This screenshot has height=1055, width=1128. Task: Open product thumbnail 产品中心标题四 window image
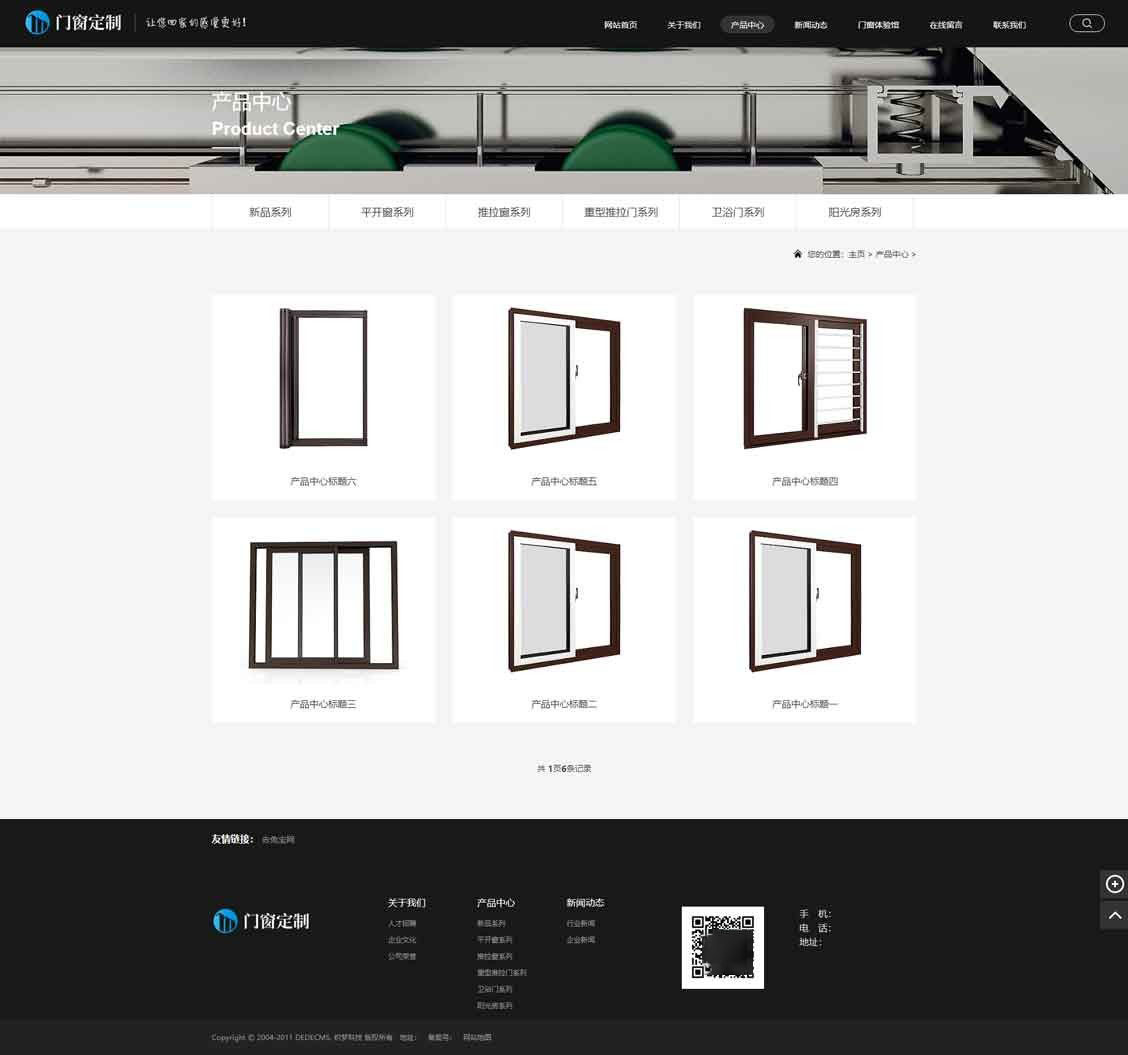(x=804, y=378)
